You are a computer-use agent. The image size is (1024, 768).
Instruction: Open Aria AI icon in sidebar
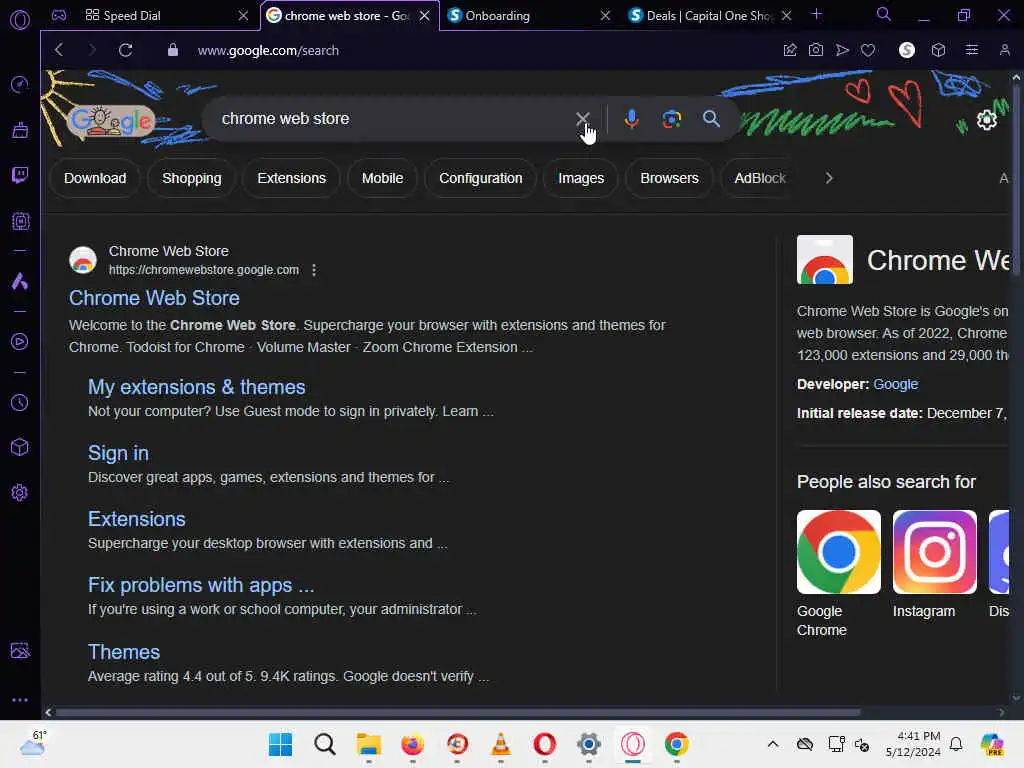pyautogui.click(x=20, y=281)
